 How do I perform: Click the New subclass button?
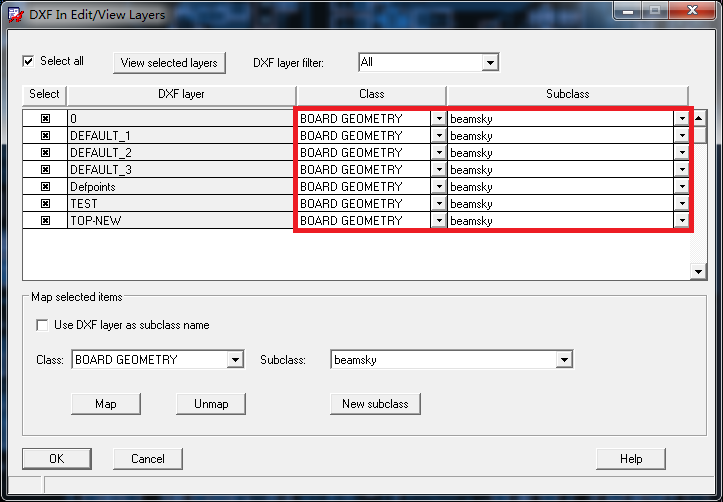pos(375,404)
